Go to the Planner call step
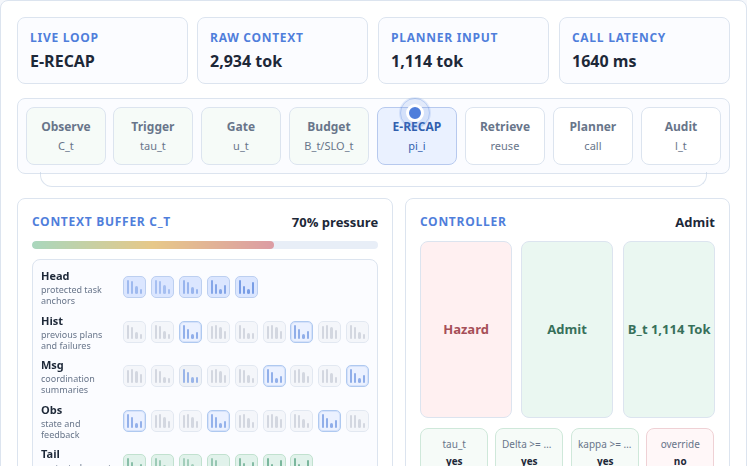The height and width of the screenshot is (466, 747). click(593, 136)
